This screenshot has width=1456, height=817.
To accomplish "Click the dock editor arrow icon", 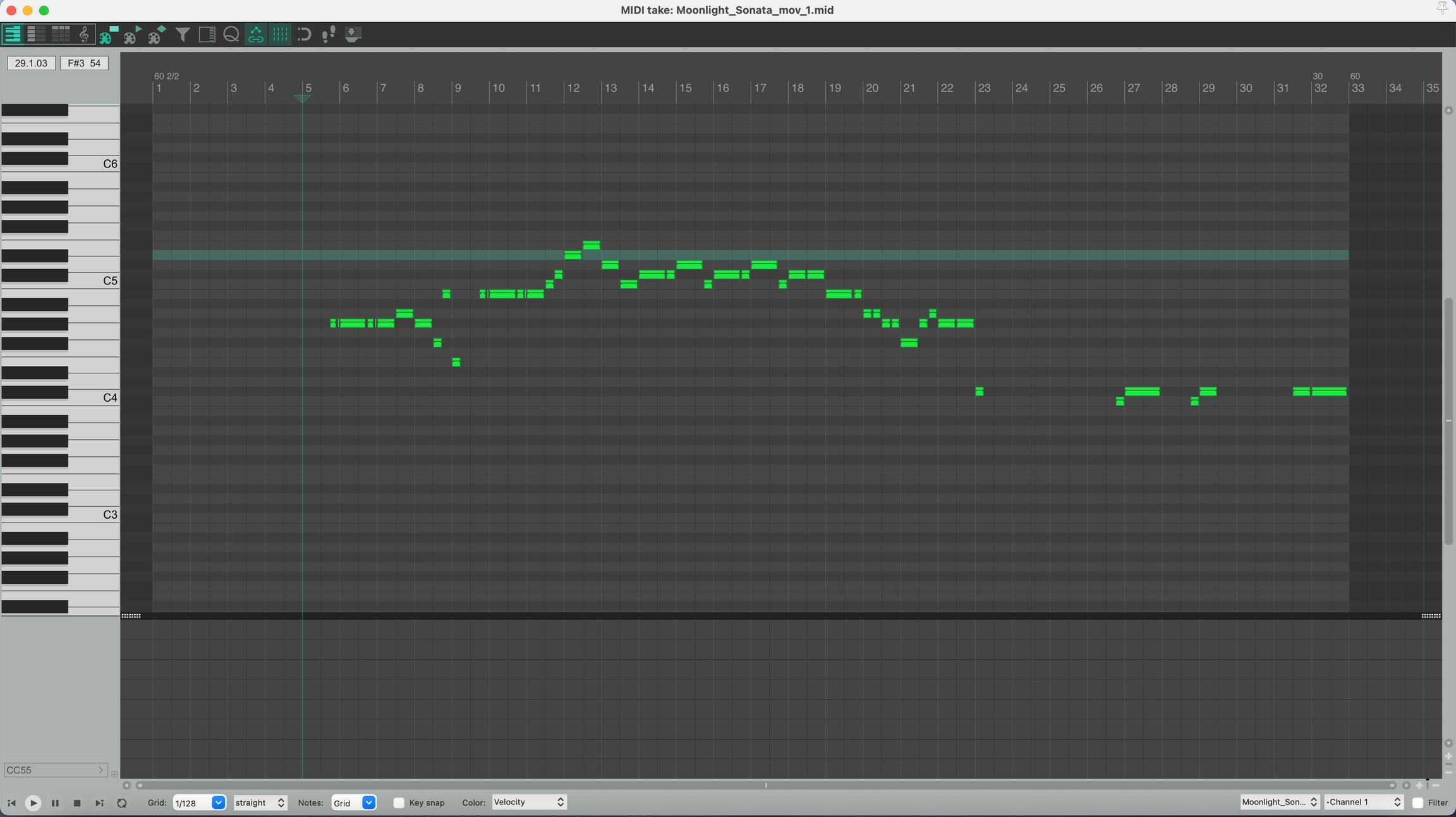I will 353,34.
